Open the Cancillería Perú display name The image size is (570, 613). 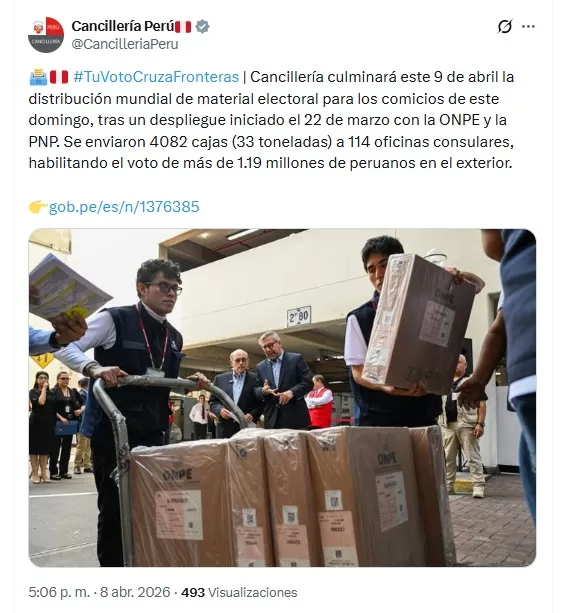(122, 27)
